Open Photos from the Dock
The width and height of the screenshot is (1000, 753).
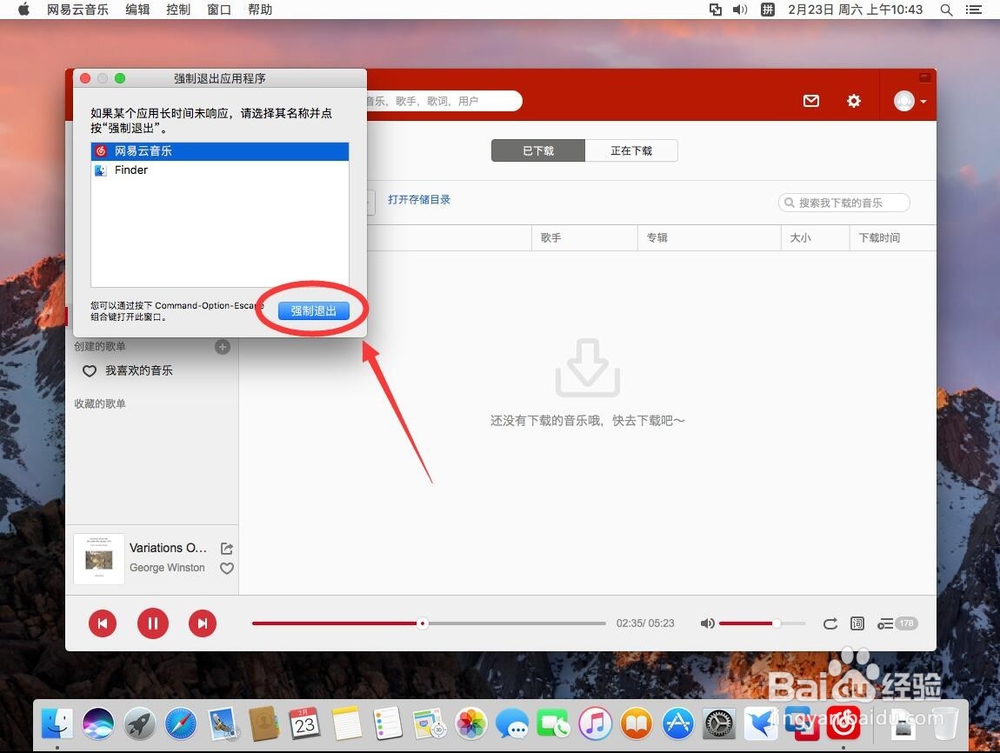pos(471,724)
